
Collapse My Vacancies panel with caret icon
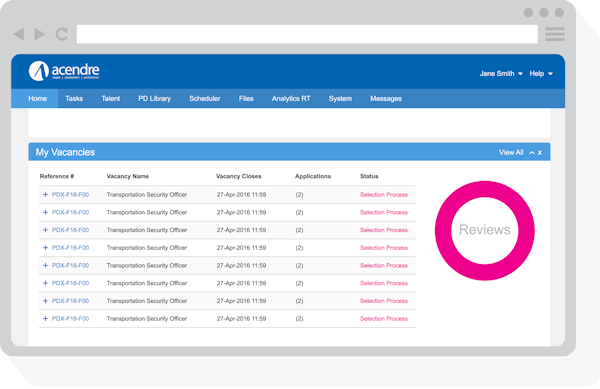point(532,153)
